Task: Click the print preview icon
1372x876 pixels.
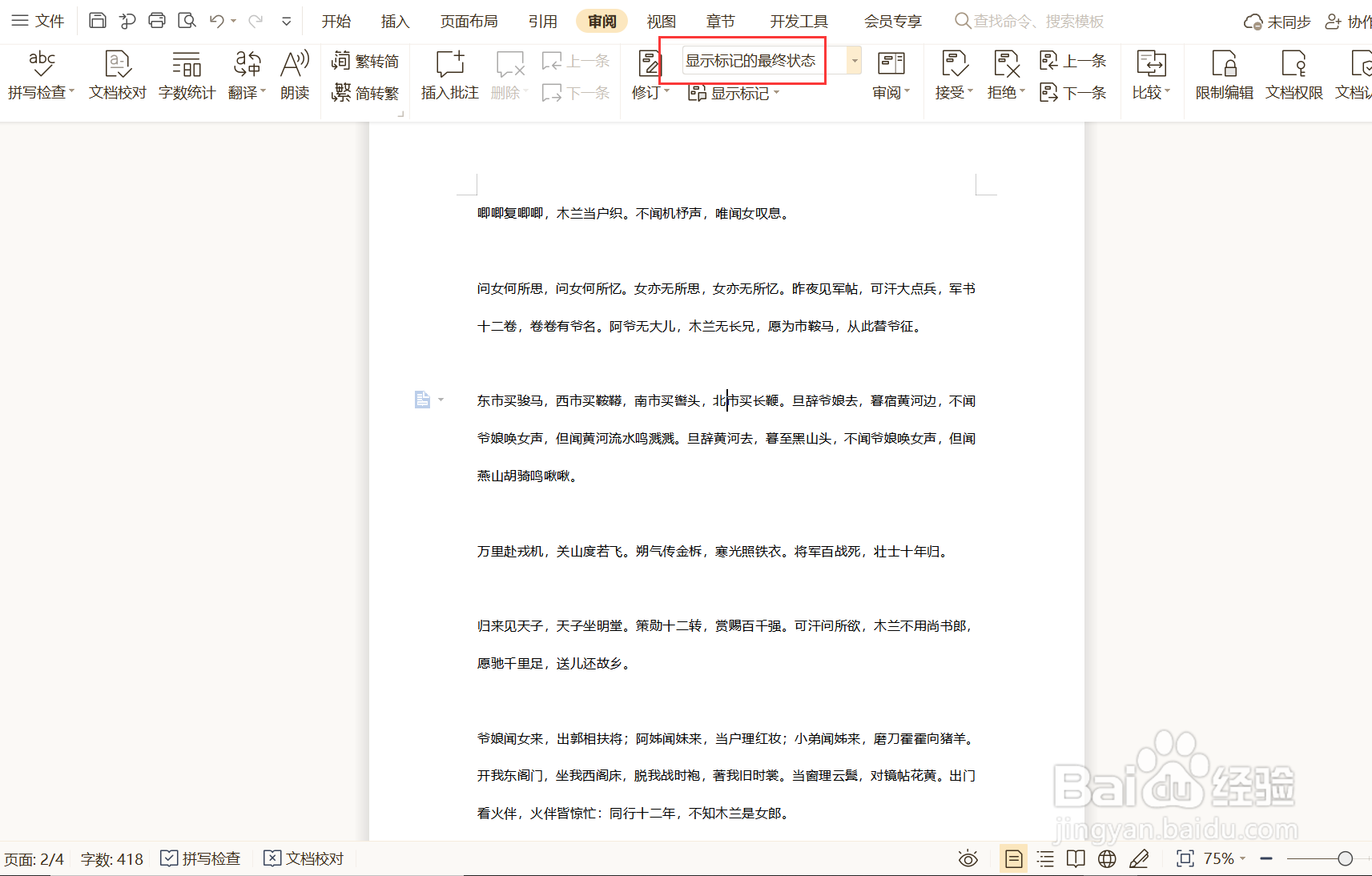Action: click(187, 21)
